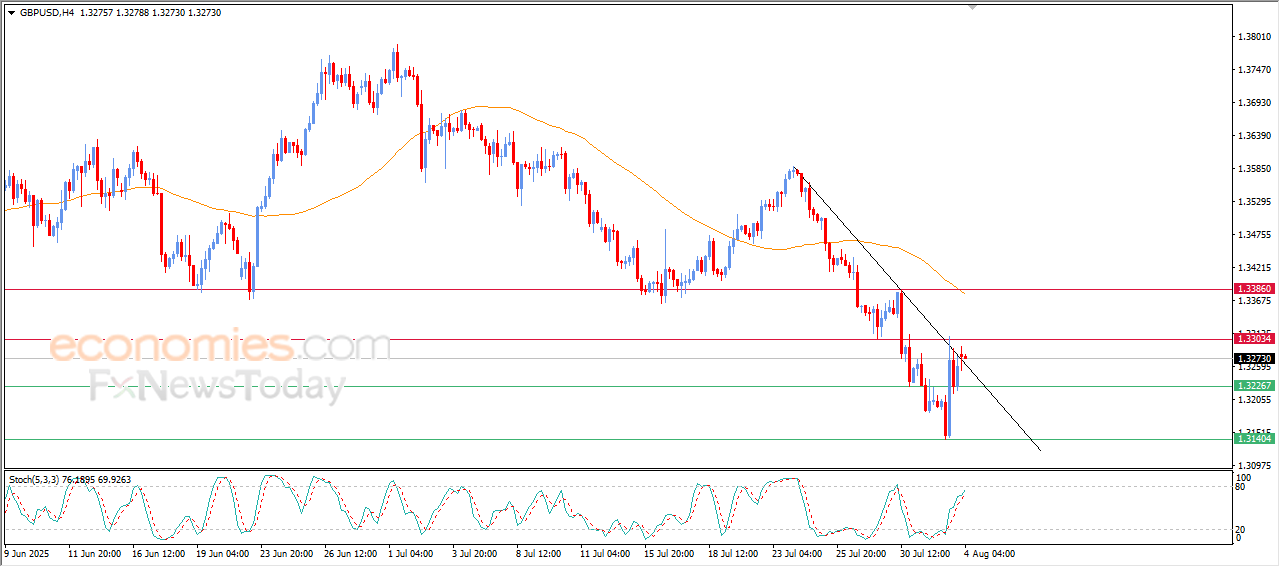The height and width of the screenshot is (567, 1280).
Task: Click the 1.33675 price axis label
Action: (1254, 301)
